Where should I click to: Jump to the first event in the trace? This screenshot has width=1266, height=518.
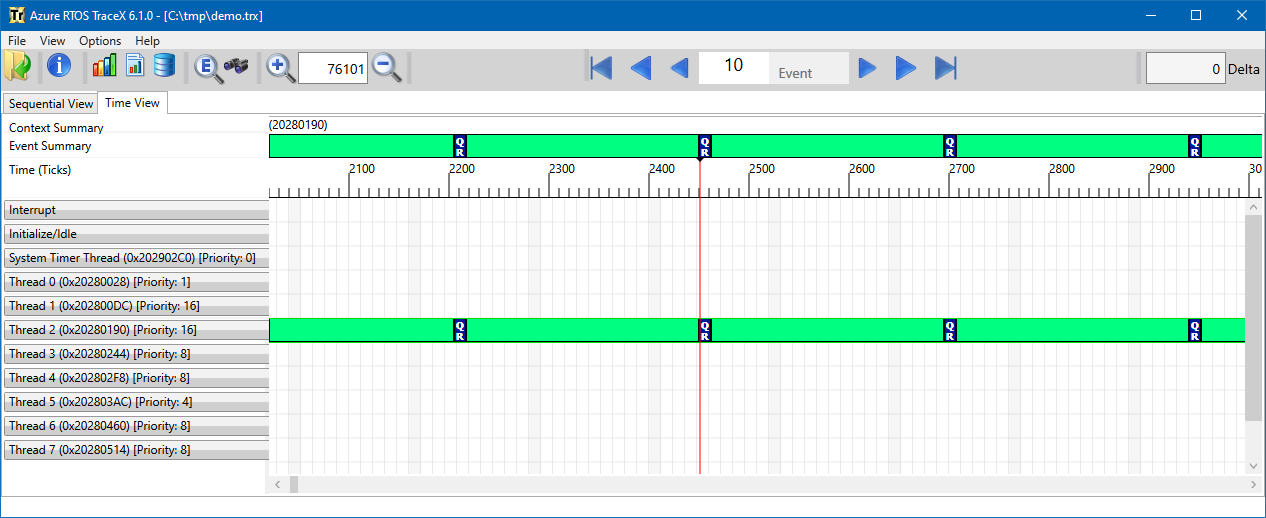[601, 67]
